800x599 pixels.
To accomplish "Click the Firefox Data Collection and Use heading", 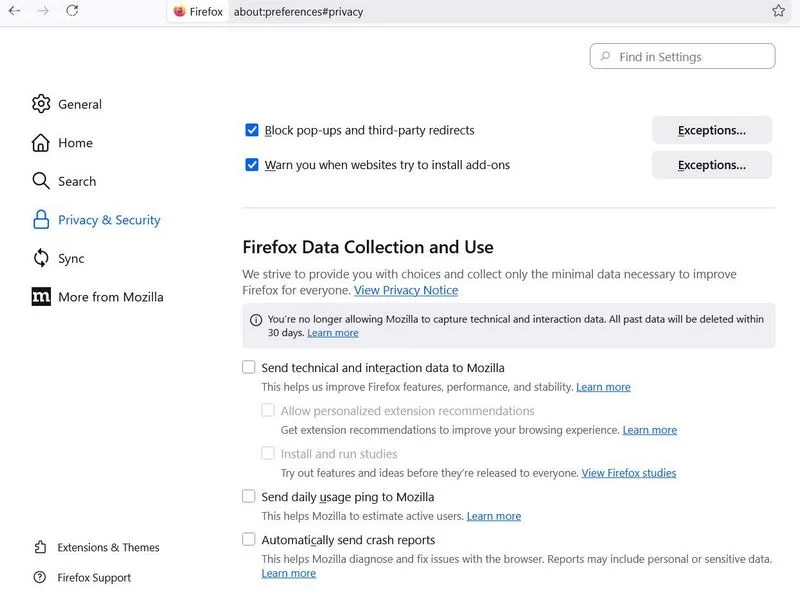I will pos(368,247).
